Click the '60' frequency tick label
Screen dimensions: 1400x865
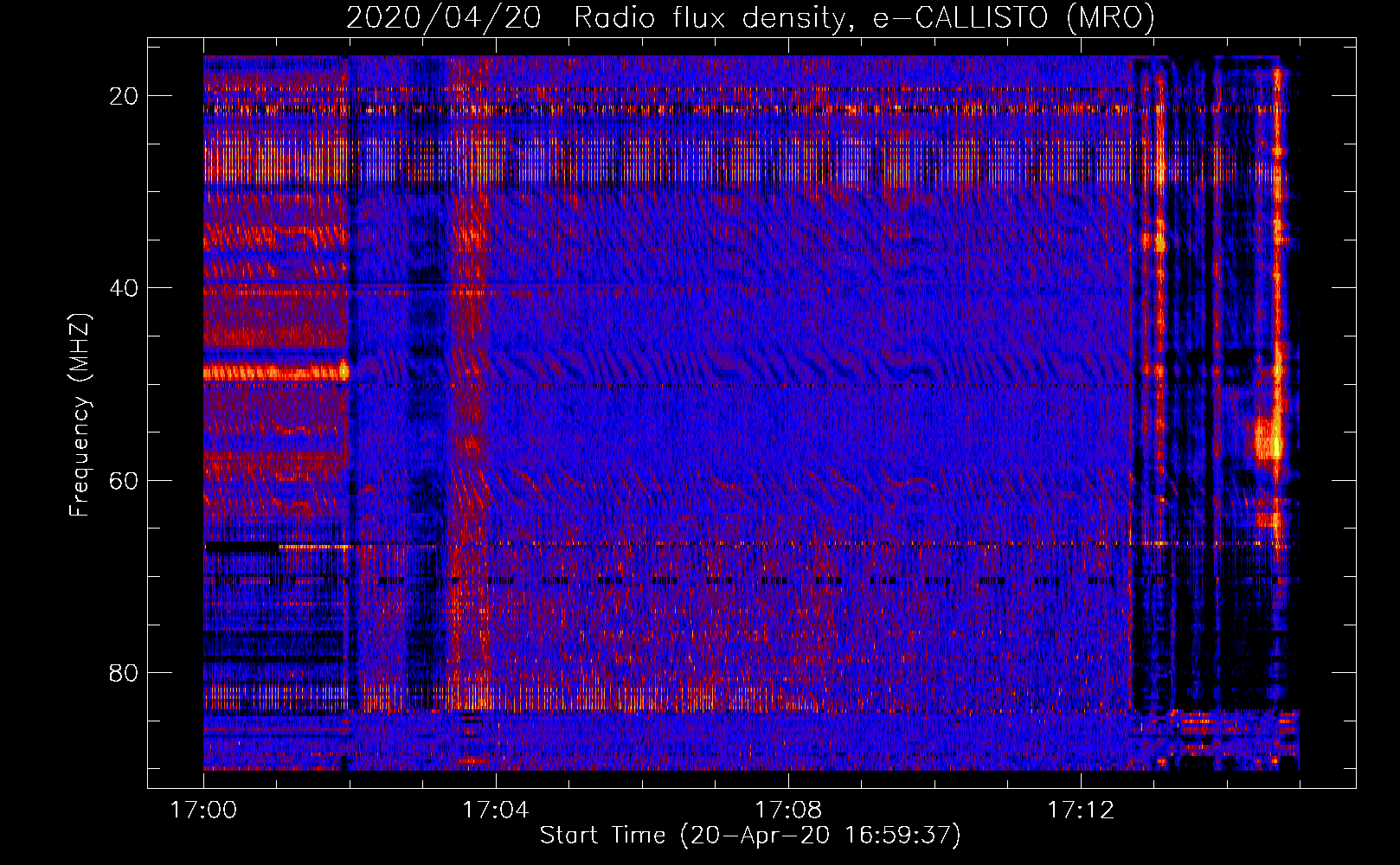tap(125, 480)
